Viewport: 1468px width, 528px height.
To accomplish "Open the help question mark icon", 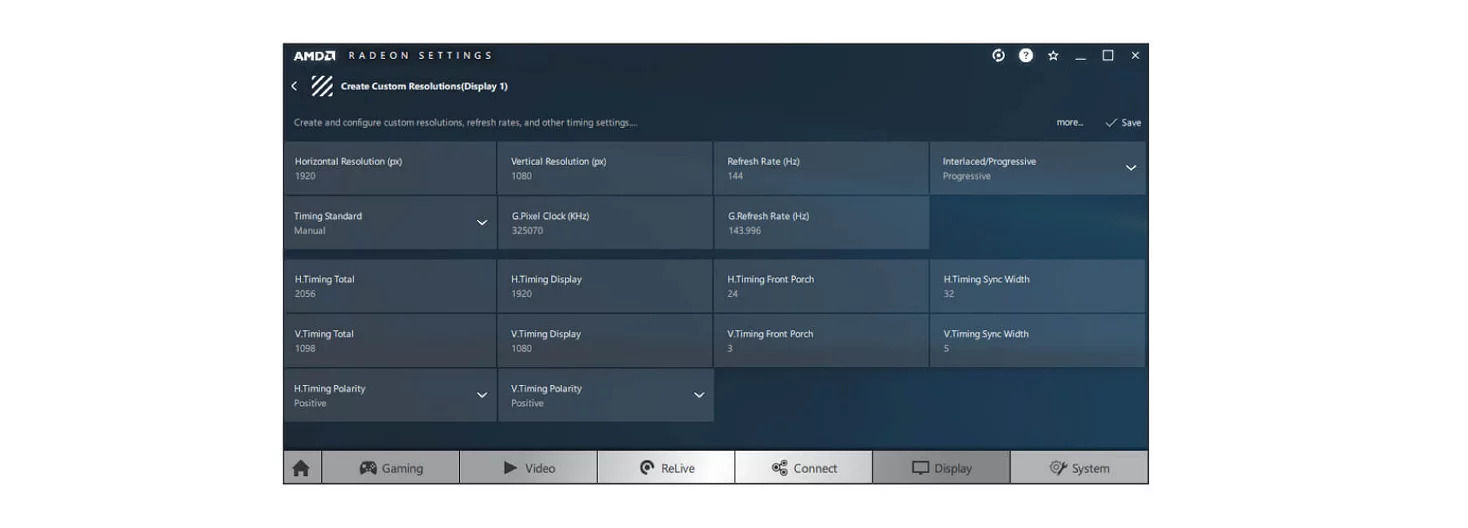I will pyautogui.click(x=1026, y=56).
